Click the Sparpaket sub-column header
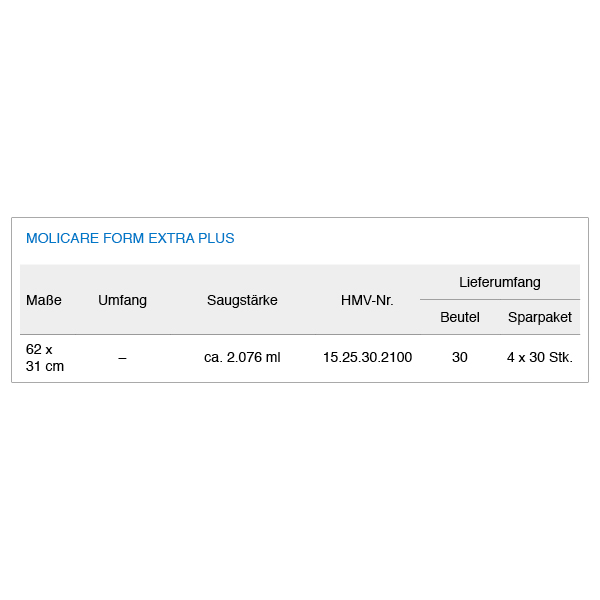 [x=540, y=317]
